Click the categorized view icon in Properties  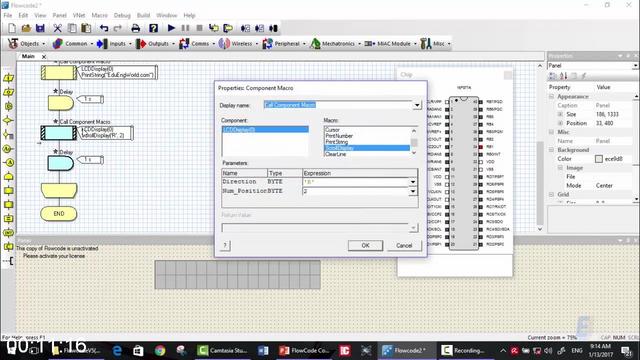coord(553,76)
